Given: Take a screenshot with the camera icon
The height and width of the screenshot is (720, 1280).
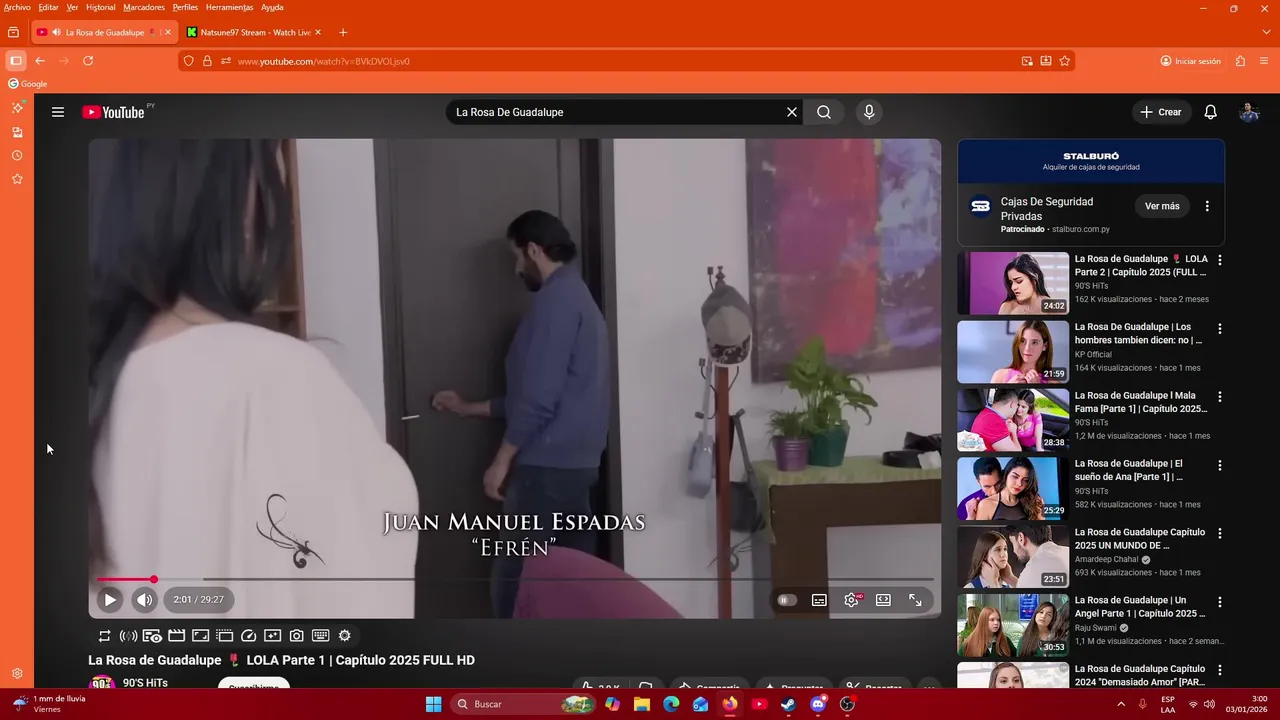Looking at the screenshot, I should click(x=297, y=636).
